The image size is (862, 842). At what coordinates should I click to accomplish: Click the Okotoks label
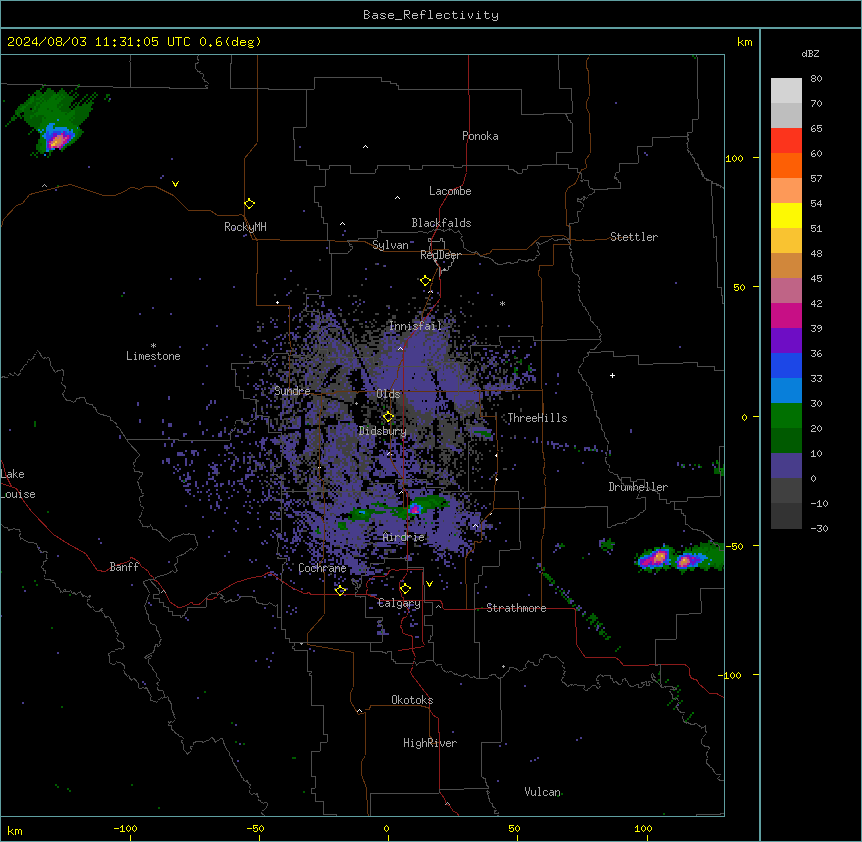click(412, 700)
